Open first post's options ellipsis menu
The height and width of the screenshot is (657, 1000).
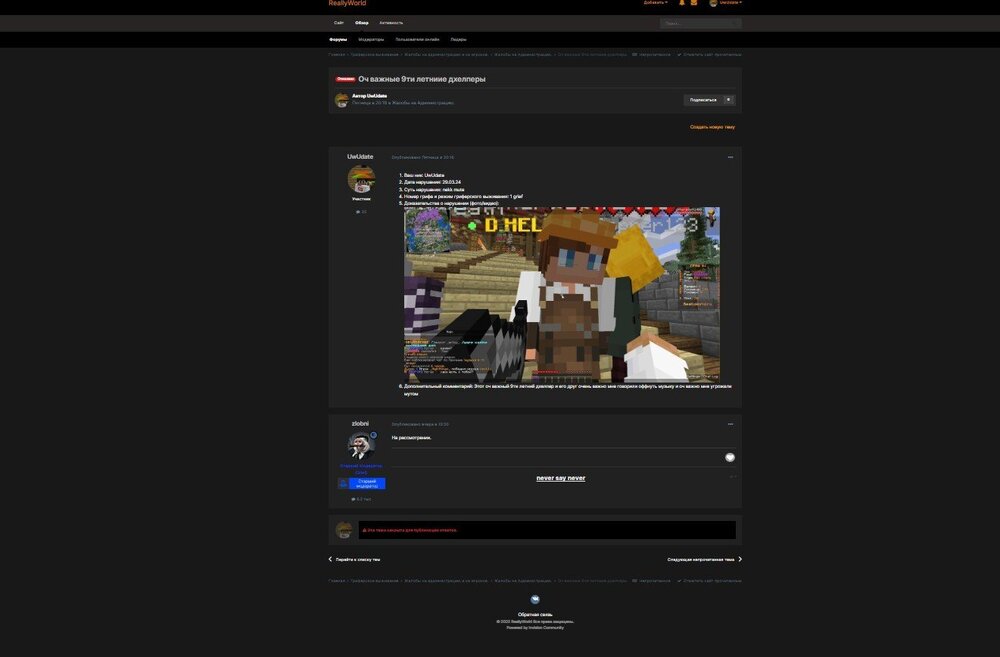click(730, 157)
